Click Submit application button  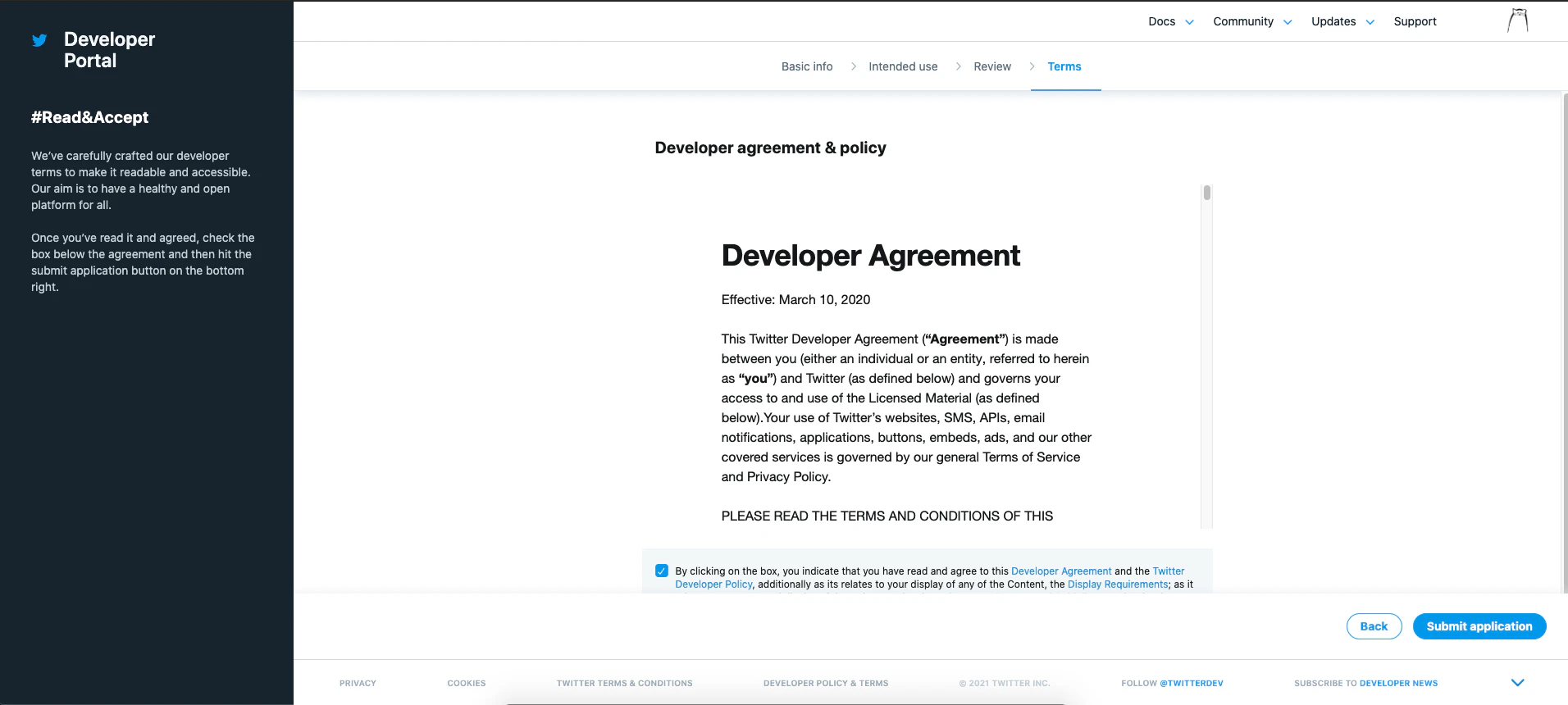click(x=1479, y=626)
